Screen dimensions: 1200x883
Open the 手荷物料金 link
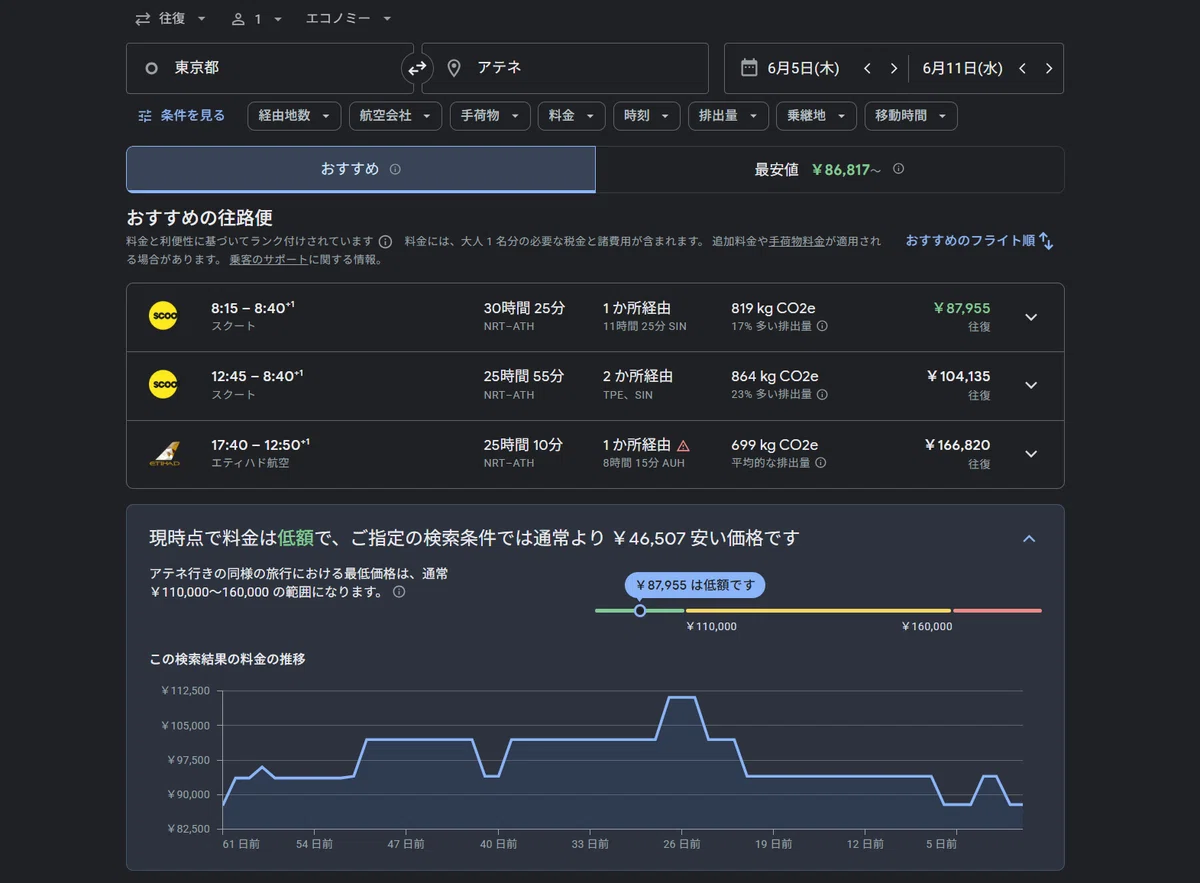coord(797,242)
